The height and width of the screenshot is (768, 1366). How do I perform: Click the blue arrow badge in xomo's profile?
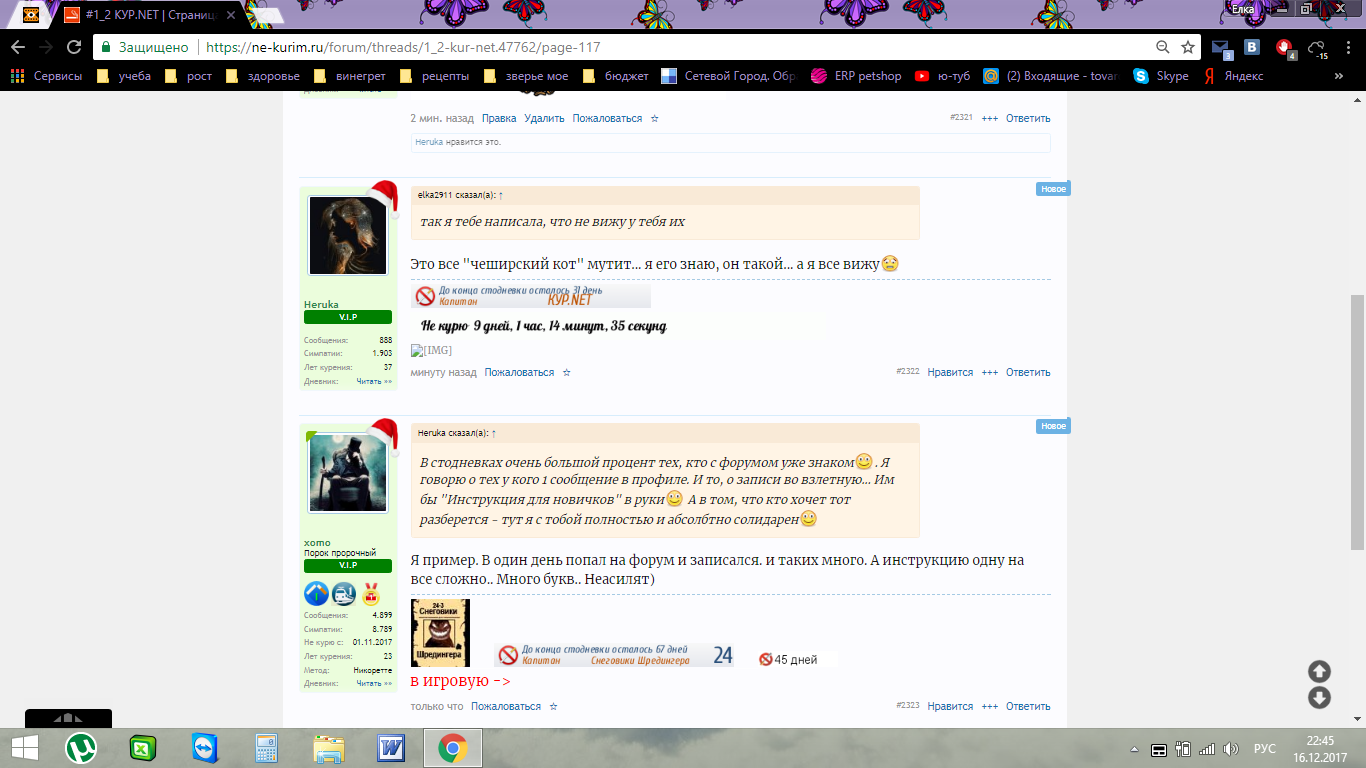pyautogui.click(x=316, y=593)
